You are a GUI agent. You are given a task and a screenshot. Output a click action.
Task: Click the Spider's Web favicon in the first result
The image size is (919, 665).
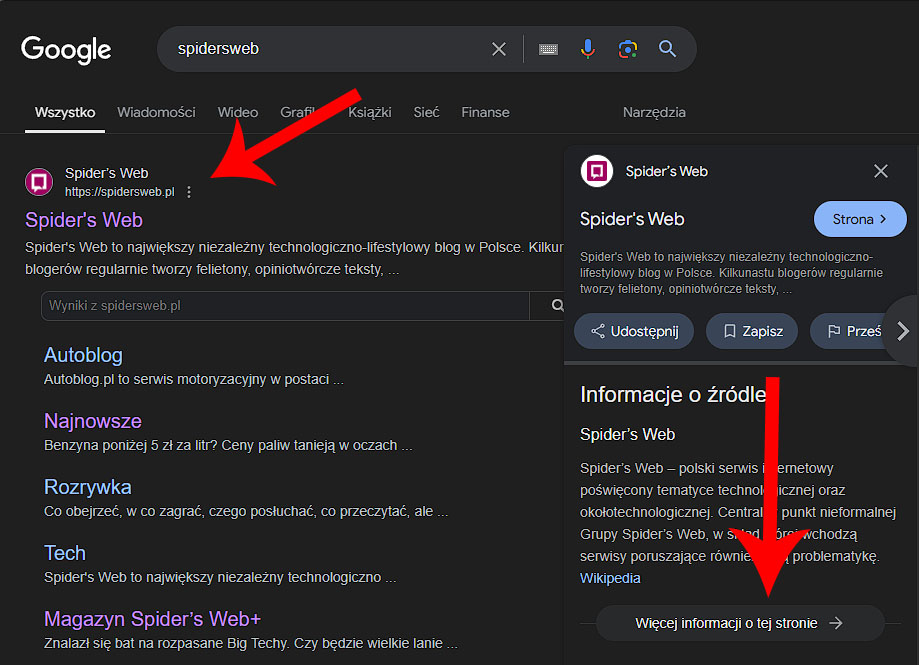click(39, 182)
